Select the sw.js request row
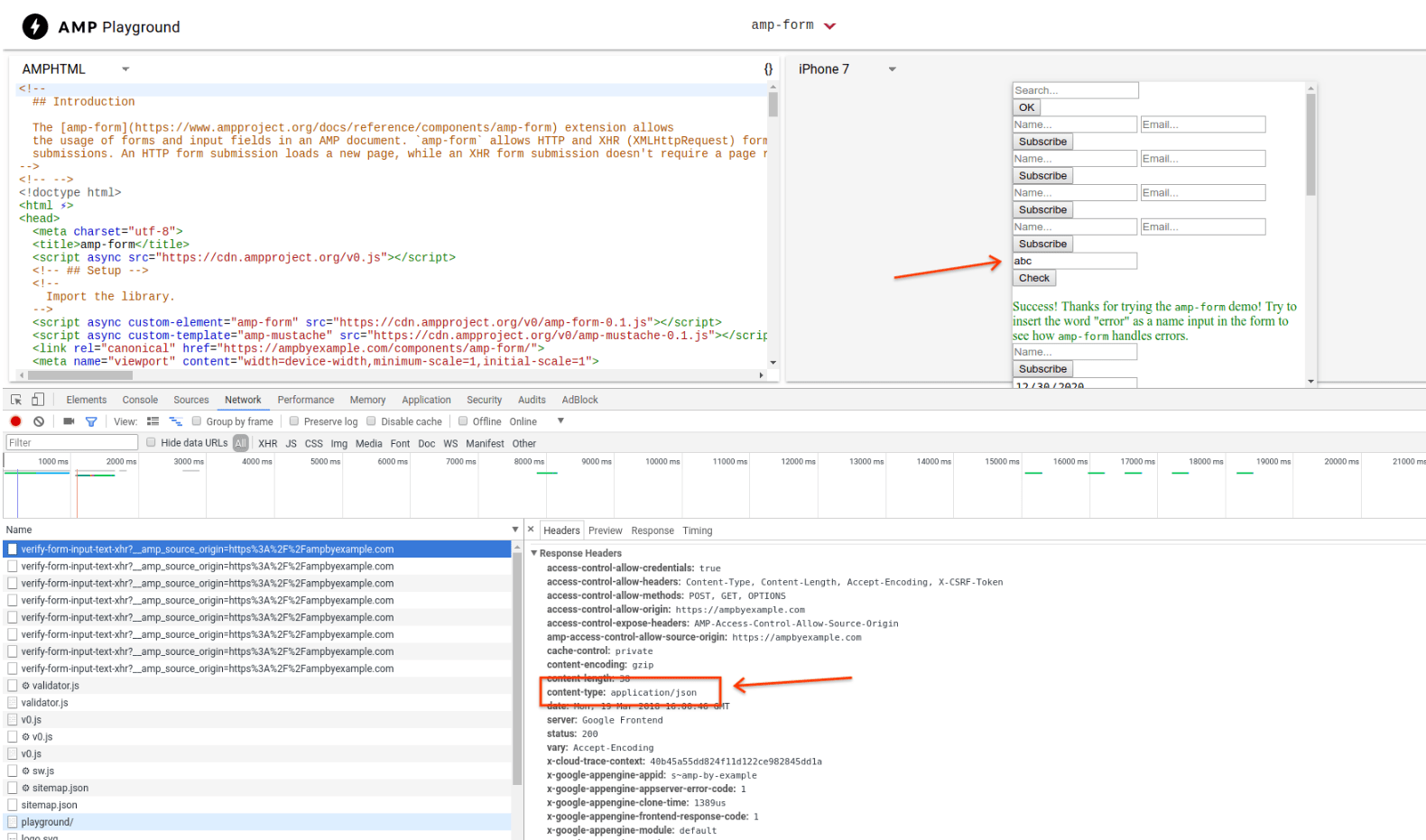Screen dimensions: 1426x840 [258, 771]
